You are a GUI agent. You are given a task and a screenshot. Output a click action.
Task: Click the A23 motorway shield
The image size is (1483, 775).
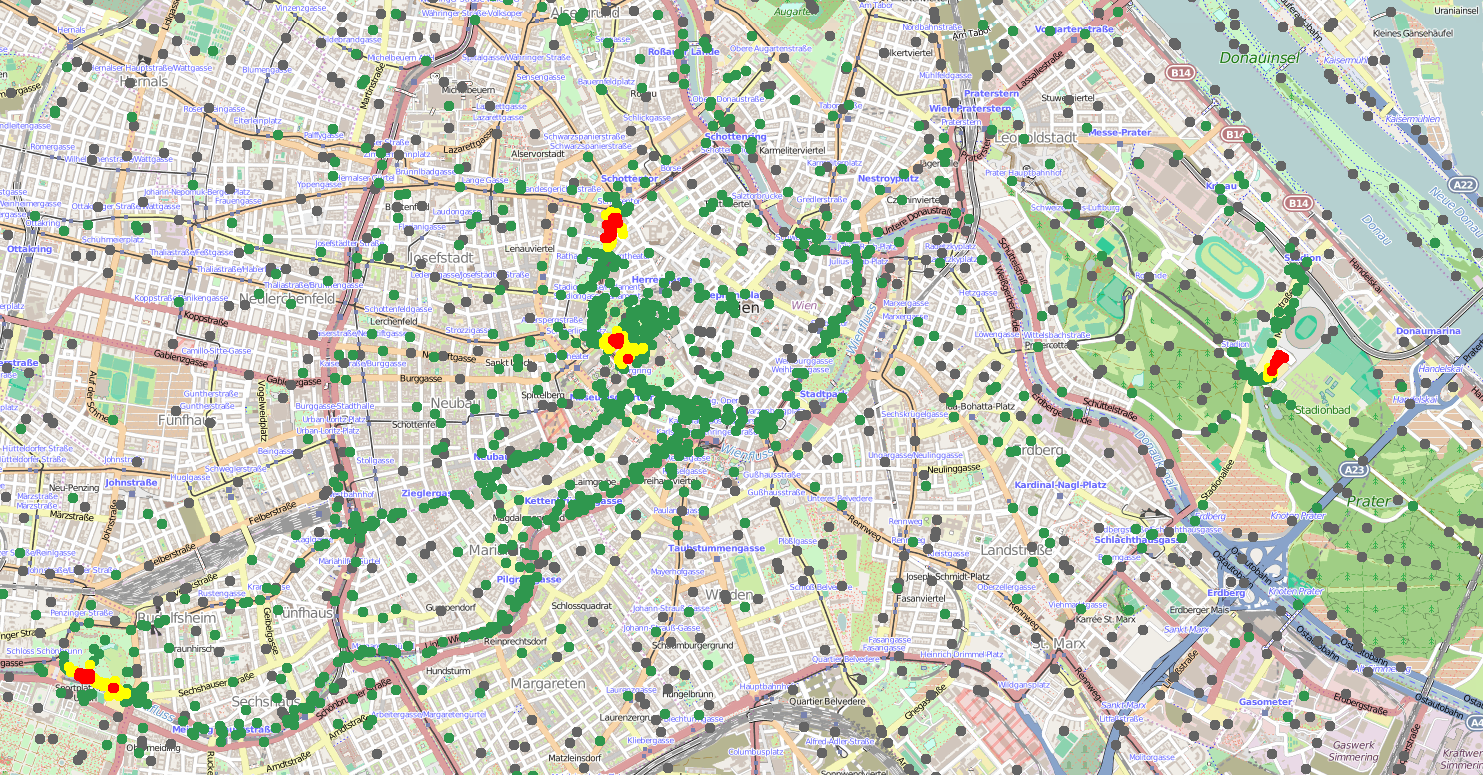1356,470
